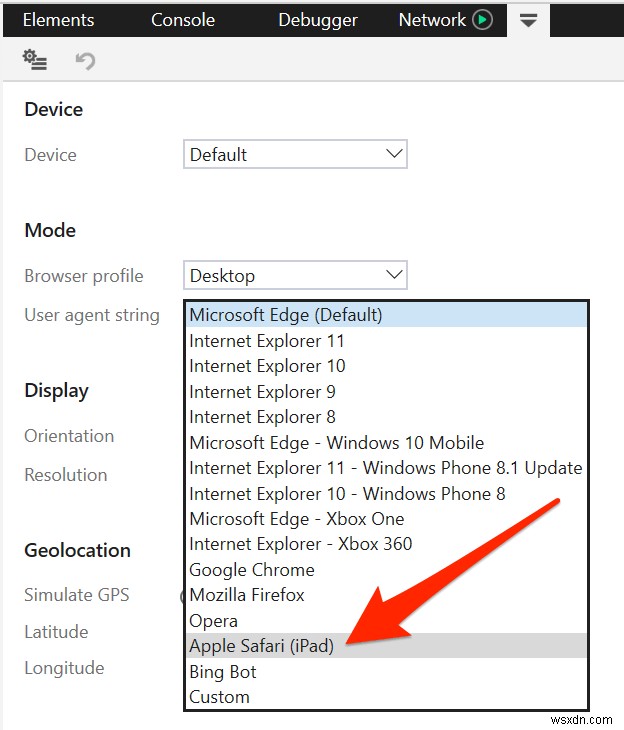Choose Microsoft Edge - Xbox One
Viewport: 624px width, 730px height.
[x=387, y=519]
